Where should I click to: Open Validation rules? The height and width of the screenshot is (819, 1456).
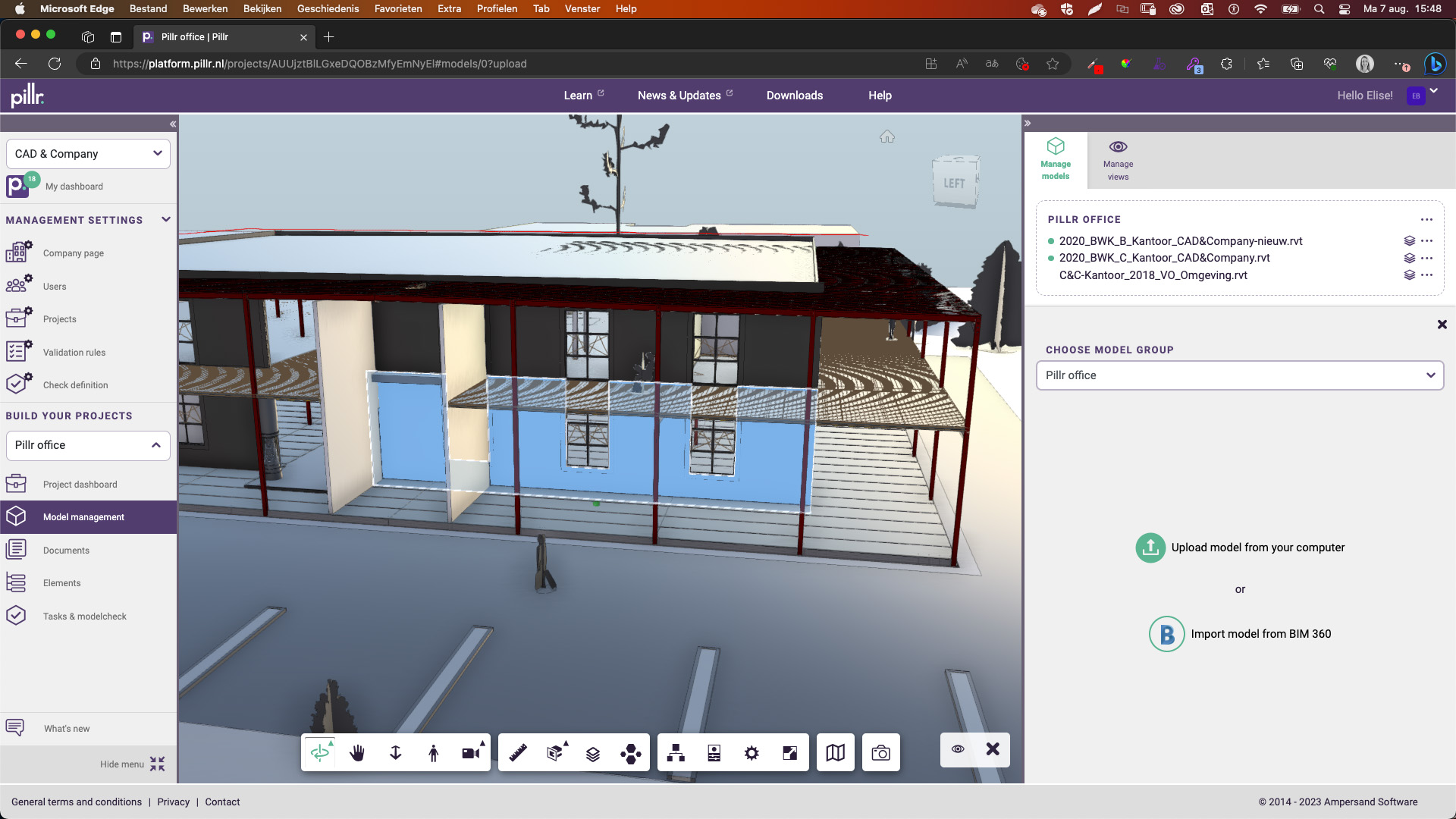(x=74, y=353)
